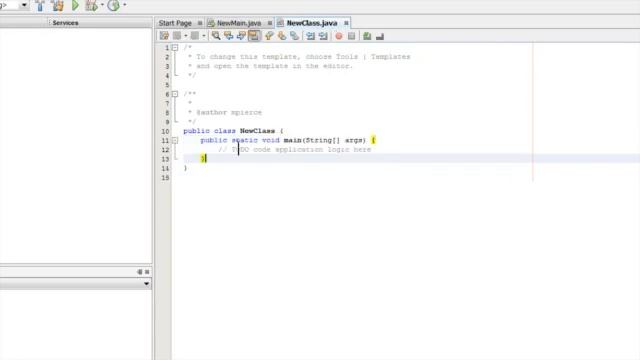Click the 'main(String[] args)' method text
The height and width of the screenshot is (360, 640).
coord(325,140)
